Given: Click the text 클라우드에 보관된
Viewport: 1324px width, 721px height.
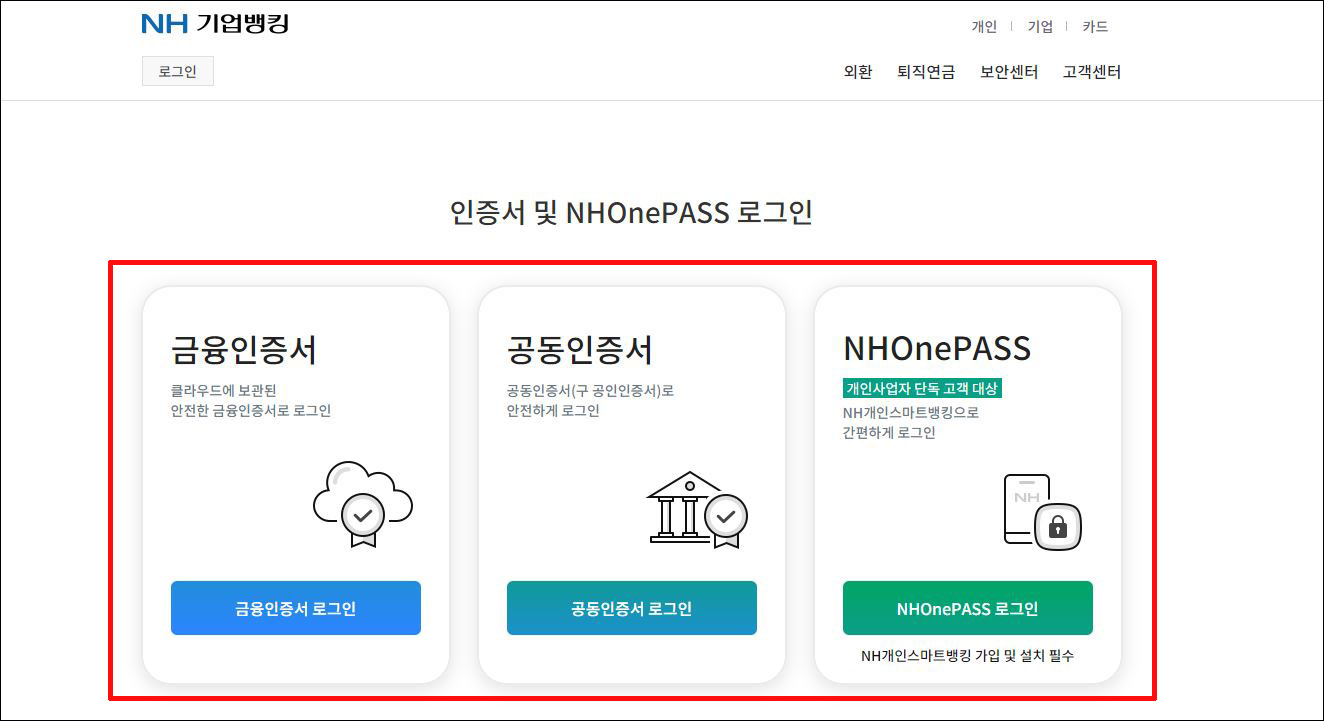Looking at the screenshot, I should pos(224,391).
